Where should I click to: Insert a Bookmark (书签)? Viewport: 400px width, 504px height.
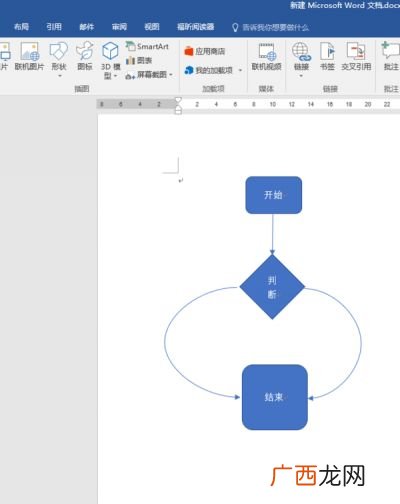coord(327,56)
